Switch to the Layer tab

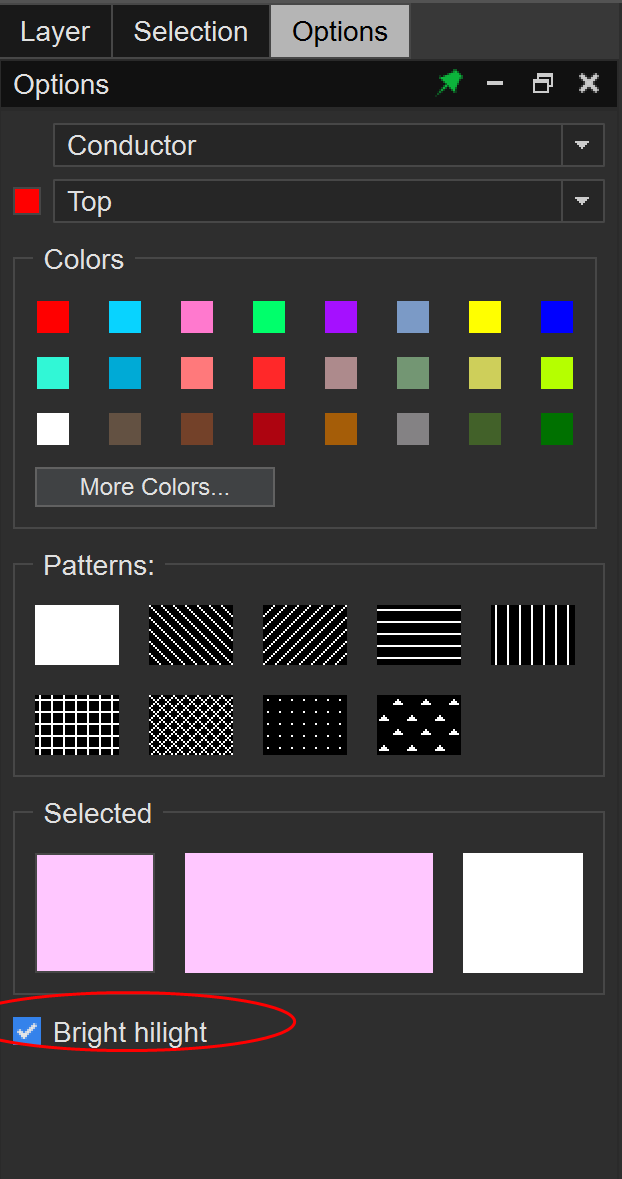coord(55,32)
